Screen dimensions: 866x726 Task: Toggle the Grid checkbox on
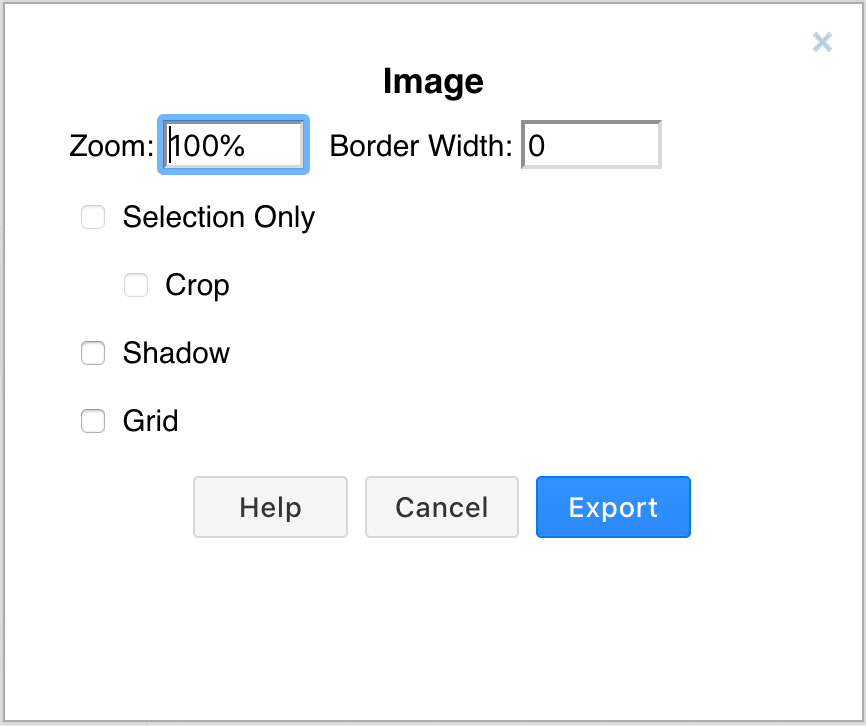[92, 421]
